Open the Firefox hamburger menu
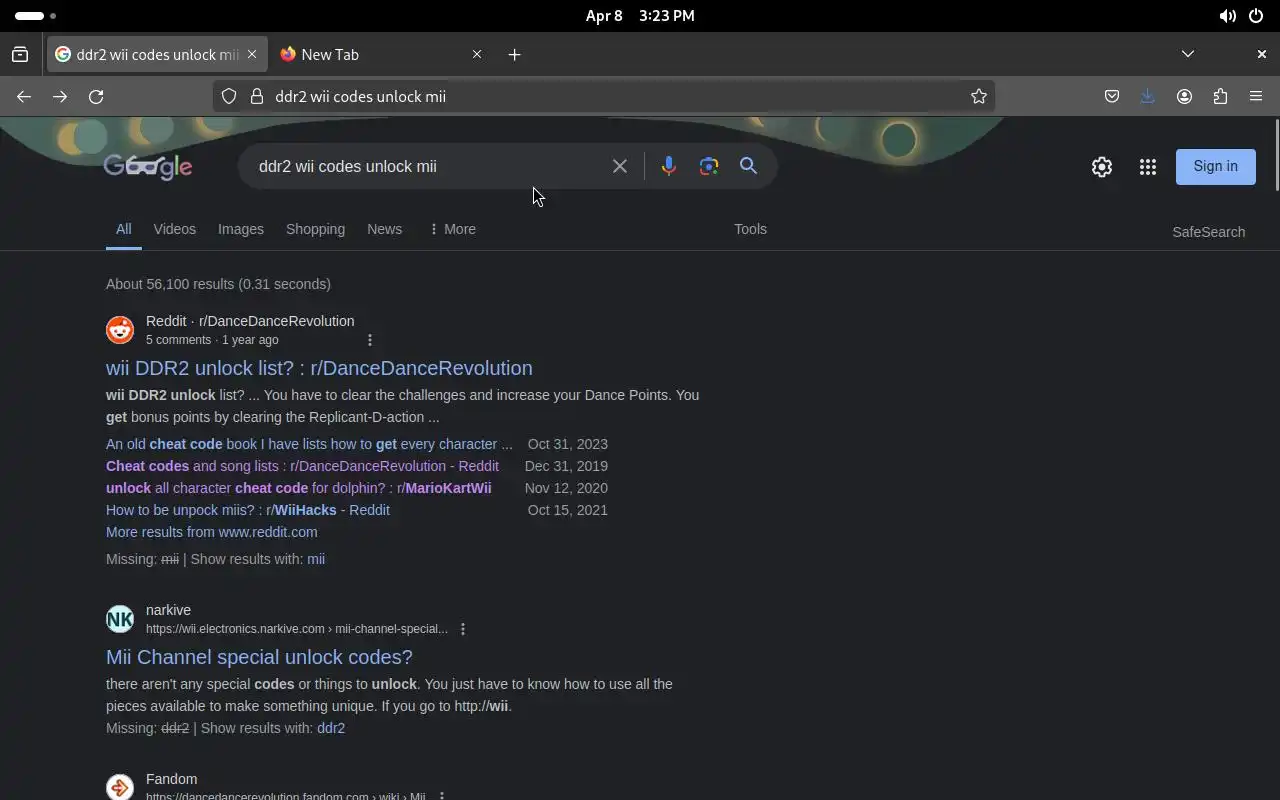This screenshot has height=800, width=1280. 1256,96
